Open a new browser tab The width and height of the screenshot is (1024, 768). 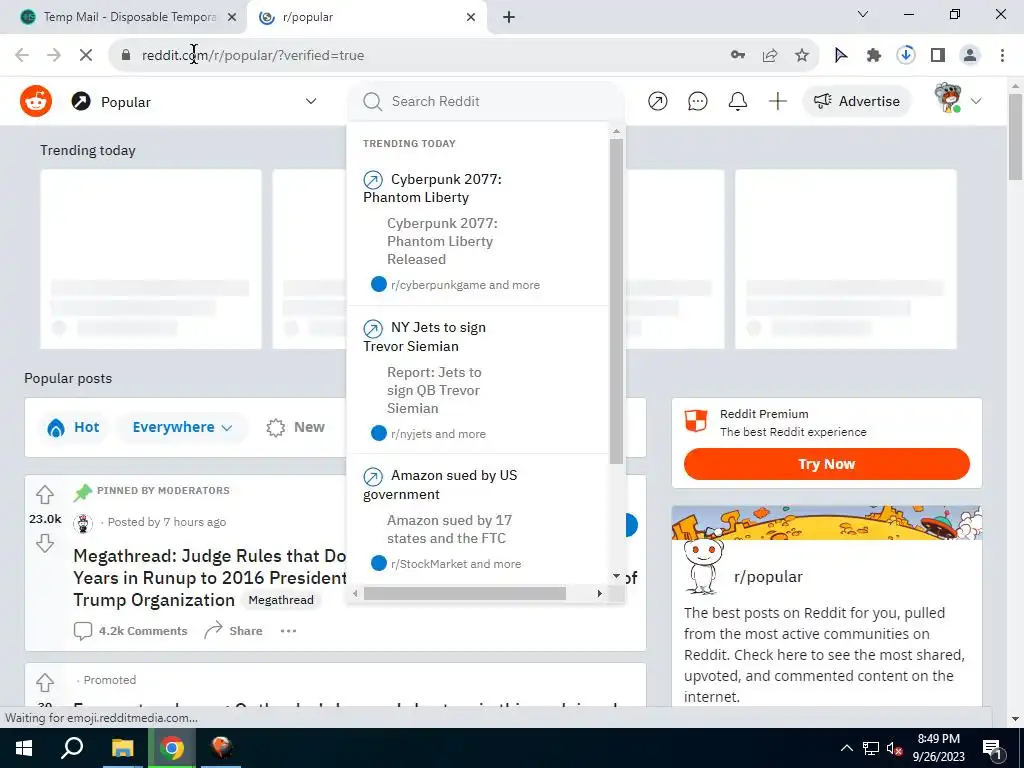click(x=509, y=17)
